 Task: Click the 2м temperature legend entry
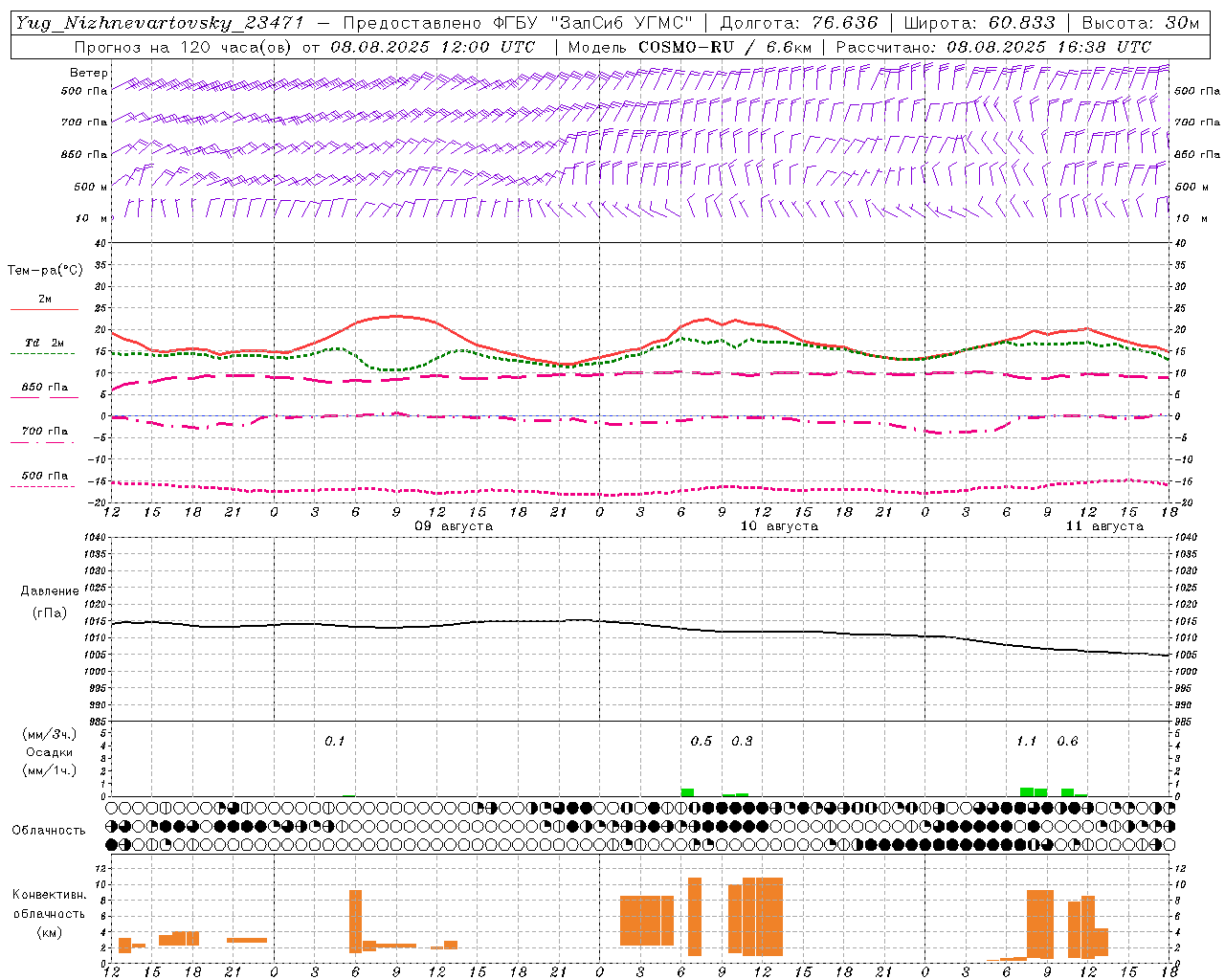(x=45, y=300)
